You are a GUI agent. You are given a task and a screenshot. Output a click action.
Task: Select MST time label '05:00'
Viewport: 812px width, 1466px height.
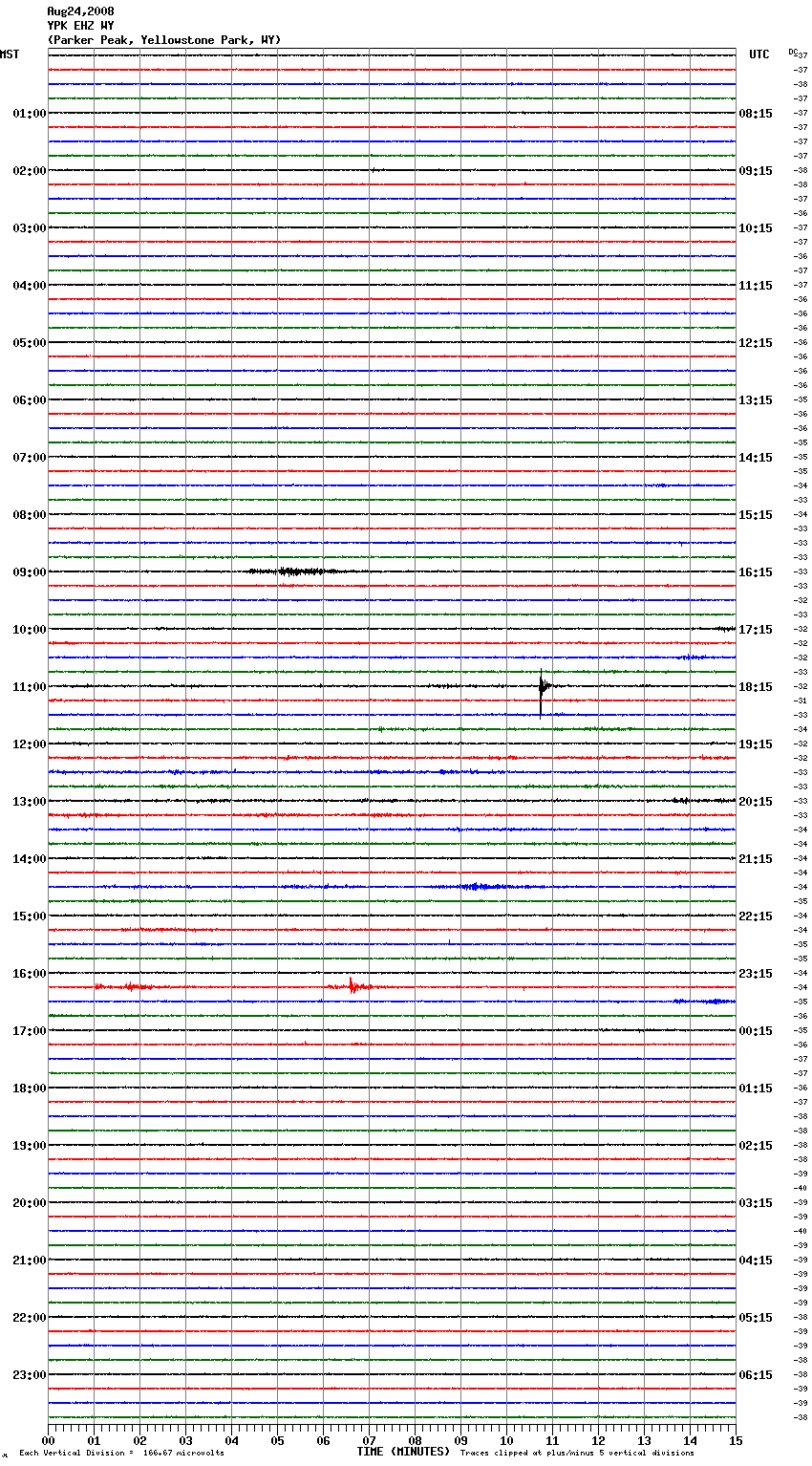click(30, 343)
